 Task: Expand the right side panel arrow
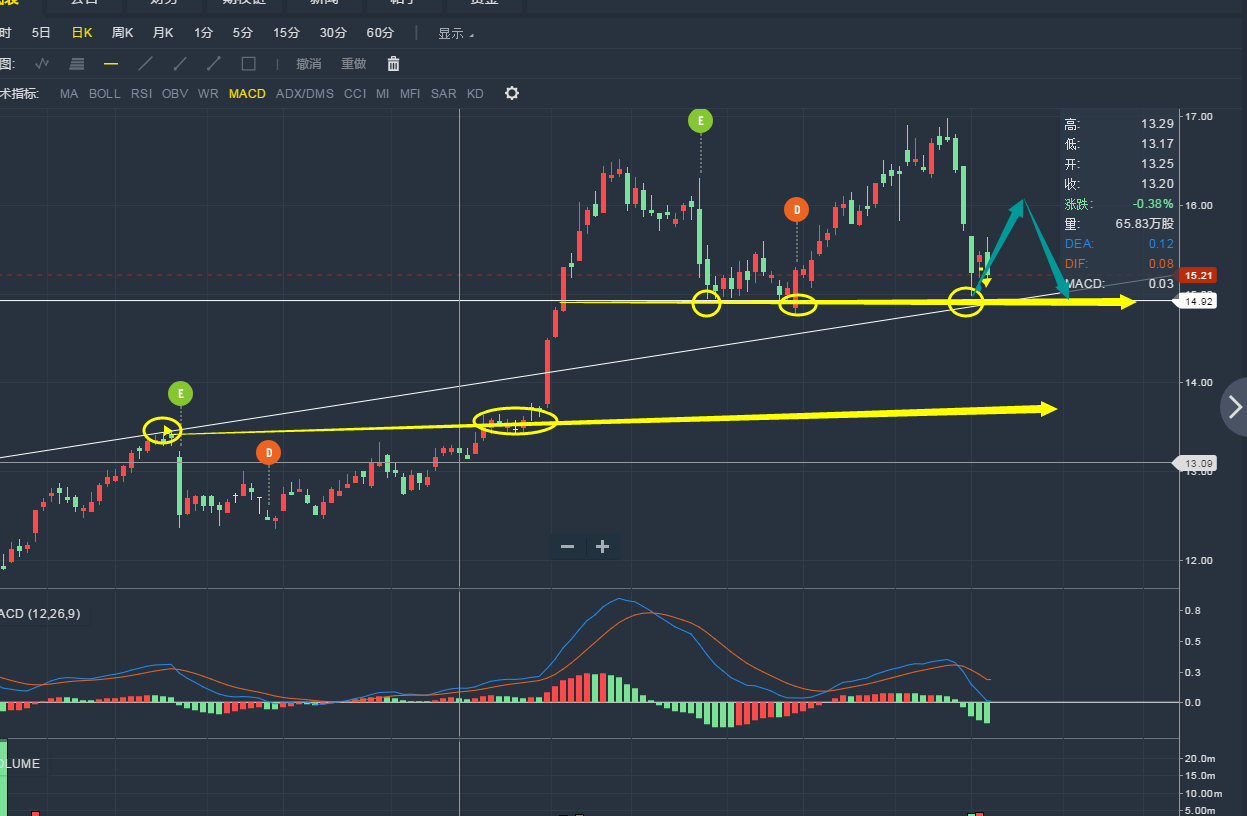(x=1235, y=407)
